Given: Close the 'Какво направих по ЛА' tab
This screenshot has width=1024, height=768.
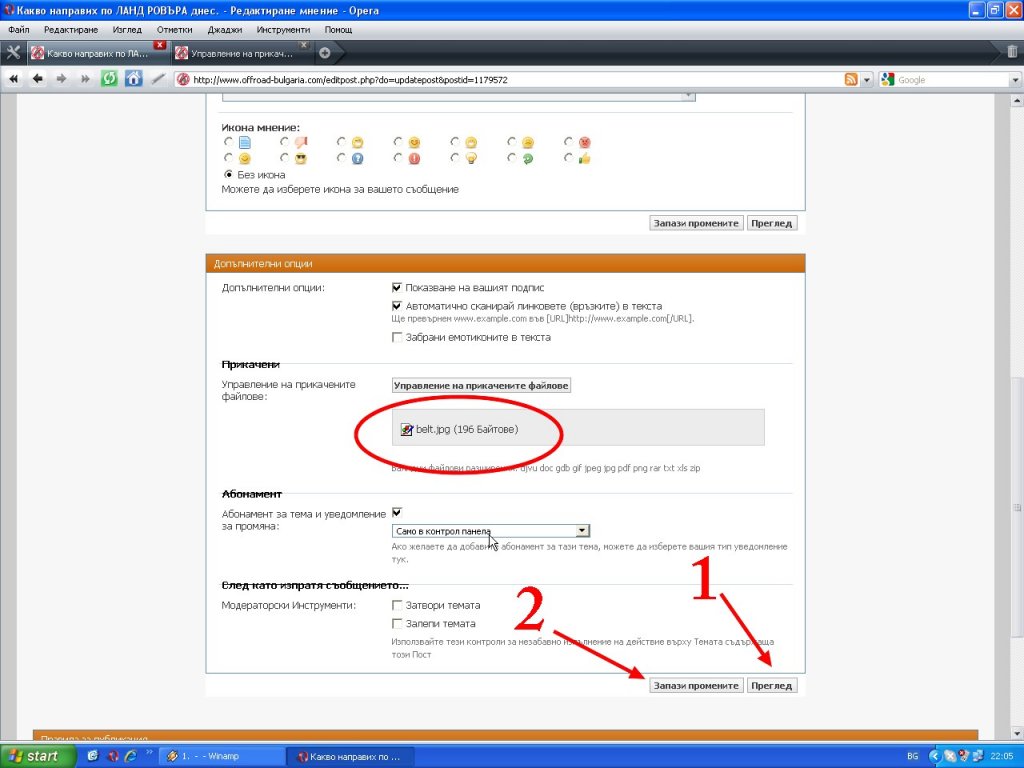Looking at the screenshot, I should click(159, 44).
